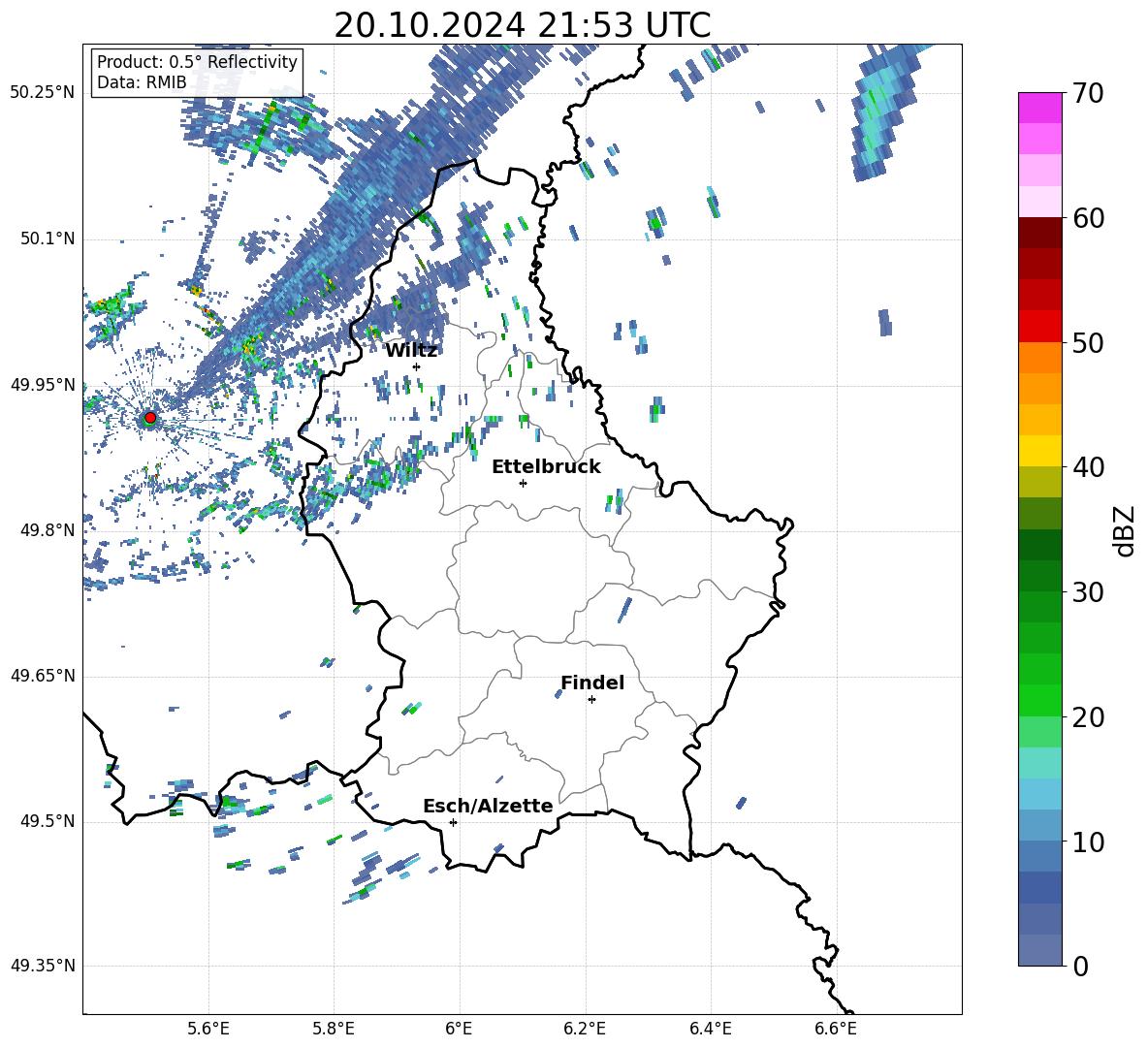
Task: Click the bright red colorbar segment above 50
Action: 1039,327
